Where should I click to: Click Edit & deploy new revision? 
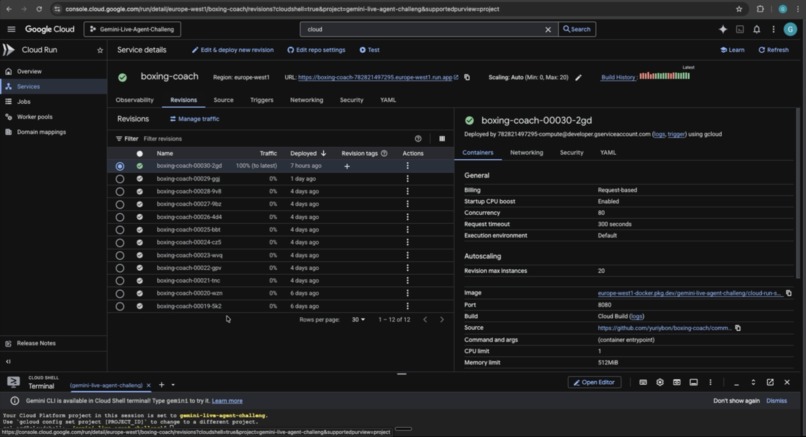click(232, 50)
